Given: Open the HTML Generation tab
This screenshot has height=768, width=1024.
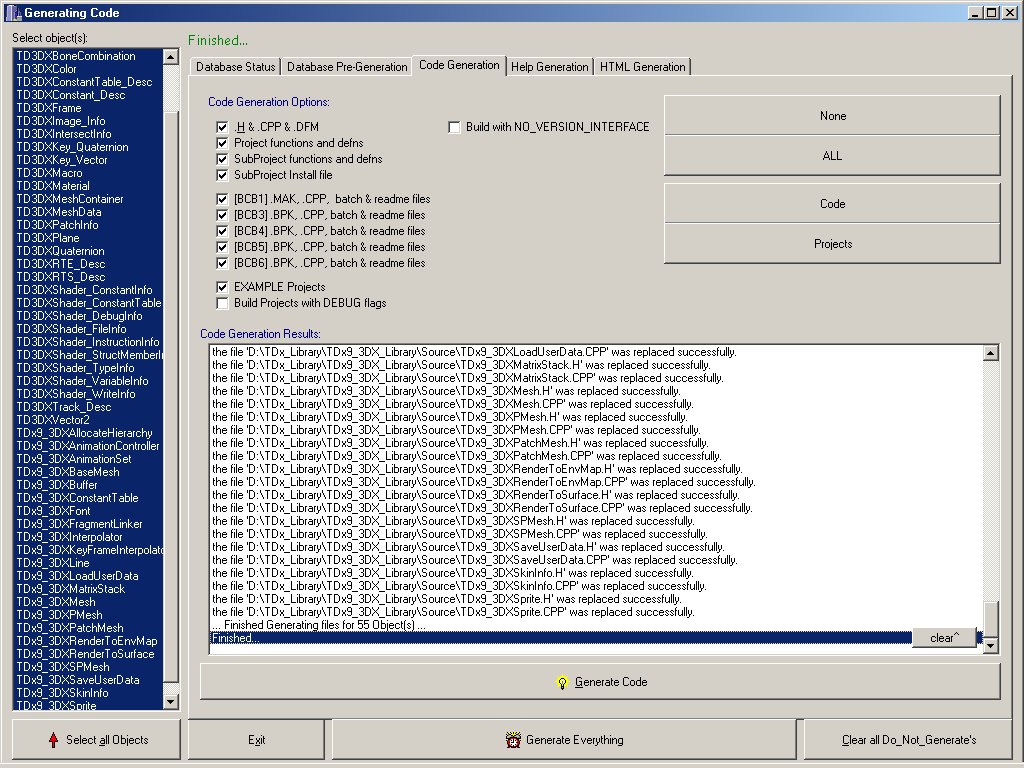Looking at the screenshot, I should tap(642, 67).
